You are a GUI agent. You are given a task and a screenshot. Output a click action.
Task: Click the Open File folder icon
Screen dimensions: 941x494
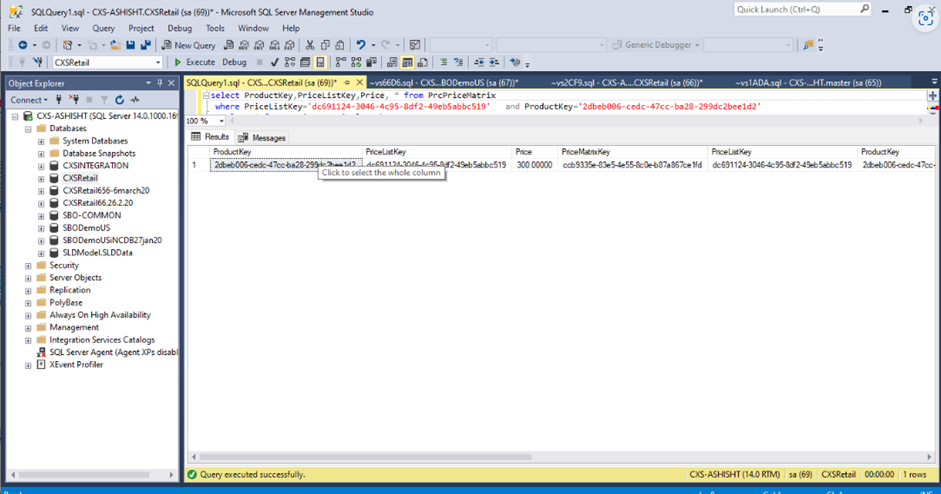(x=115, y=45)
